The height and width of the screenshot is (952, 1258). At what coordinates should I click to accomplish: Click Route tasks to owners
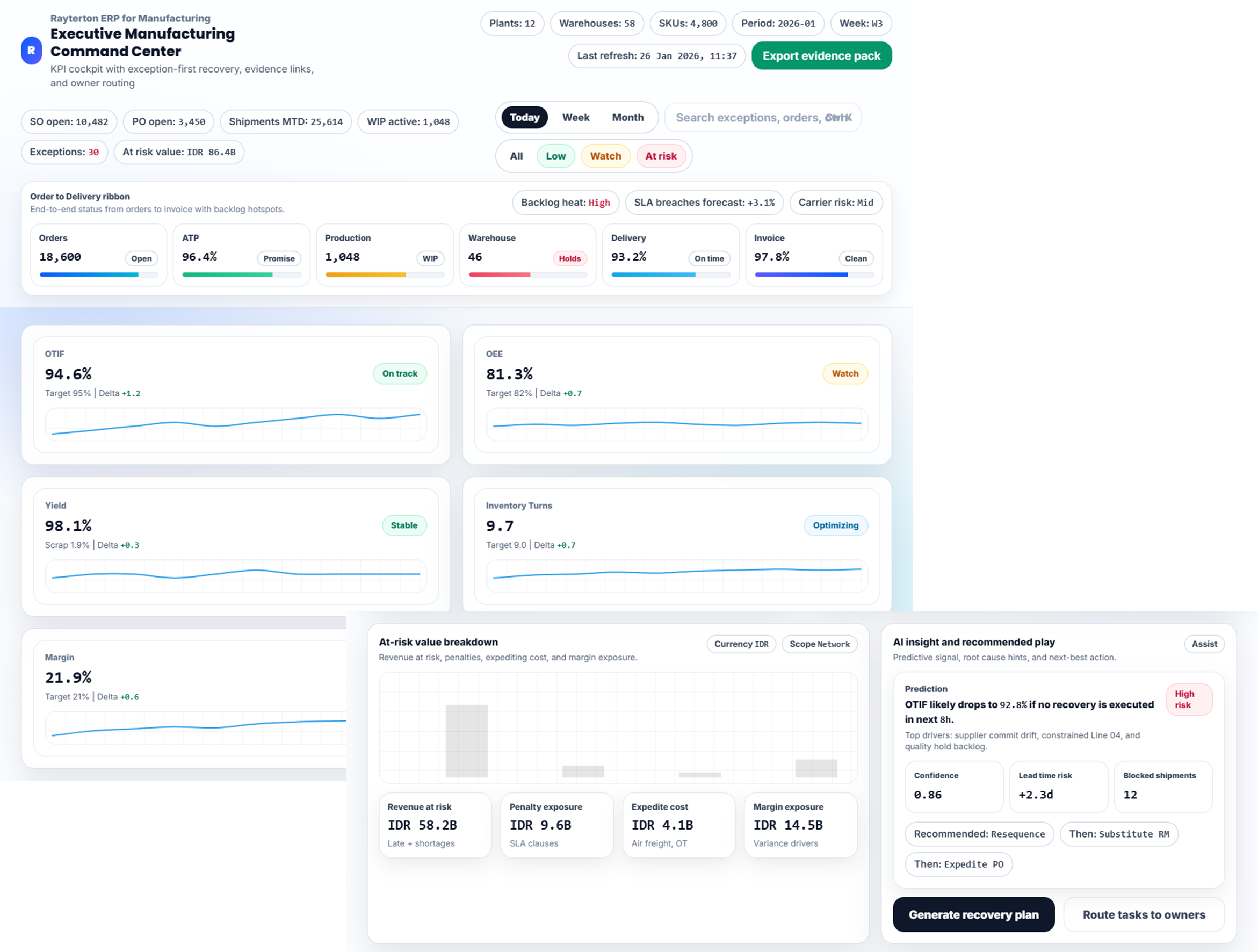point(1143,914)
